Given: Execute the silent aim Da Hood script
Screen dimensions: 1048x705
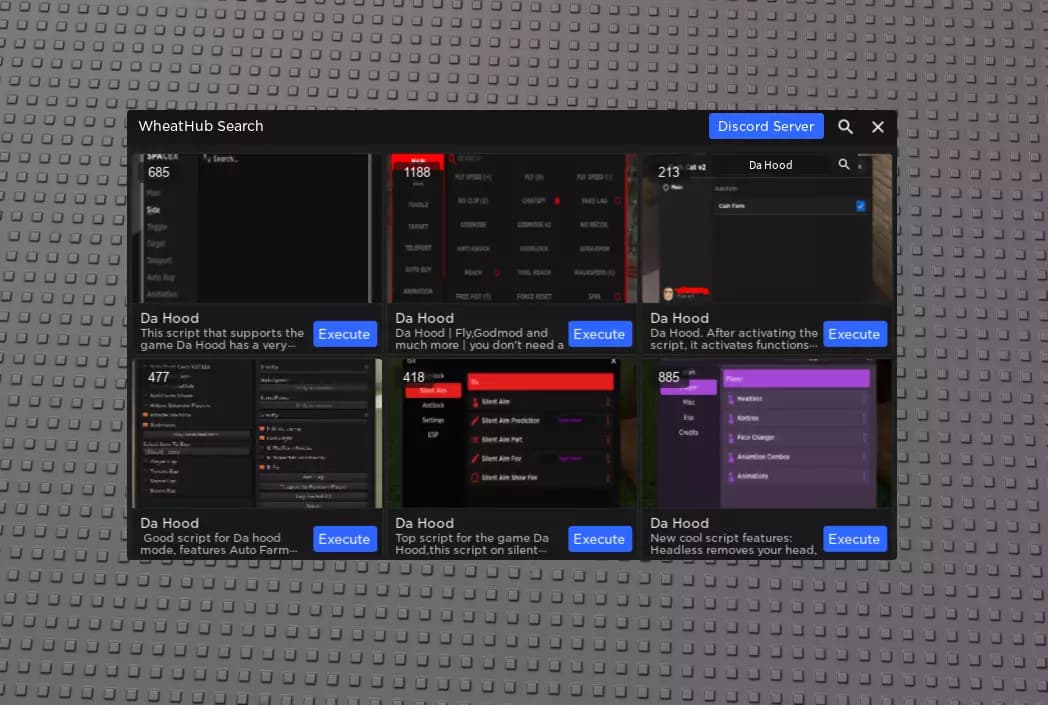Looking at the screenshot, I should pos(599,538).
